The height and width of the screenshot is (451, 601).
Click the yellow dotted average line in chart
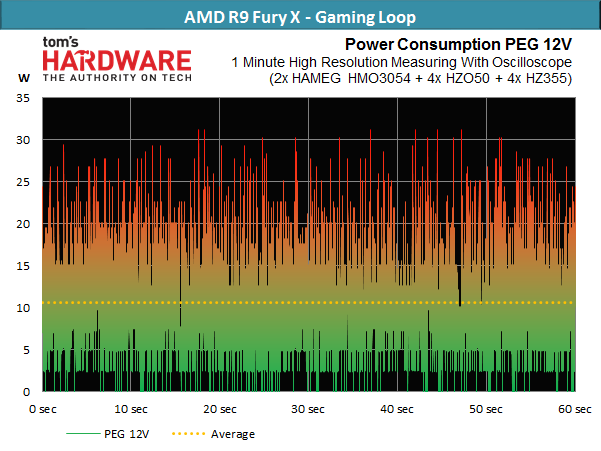pyautogui.click(x=309, y=303)
